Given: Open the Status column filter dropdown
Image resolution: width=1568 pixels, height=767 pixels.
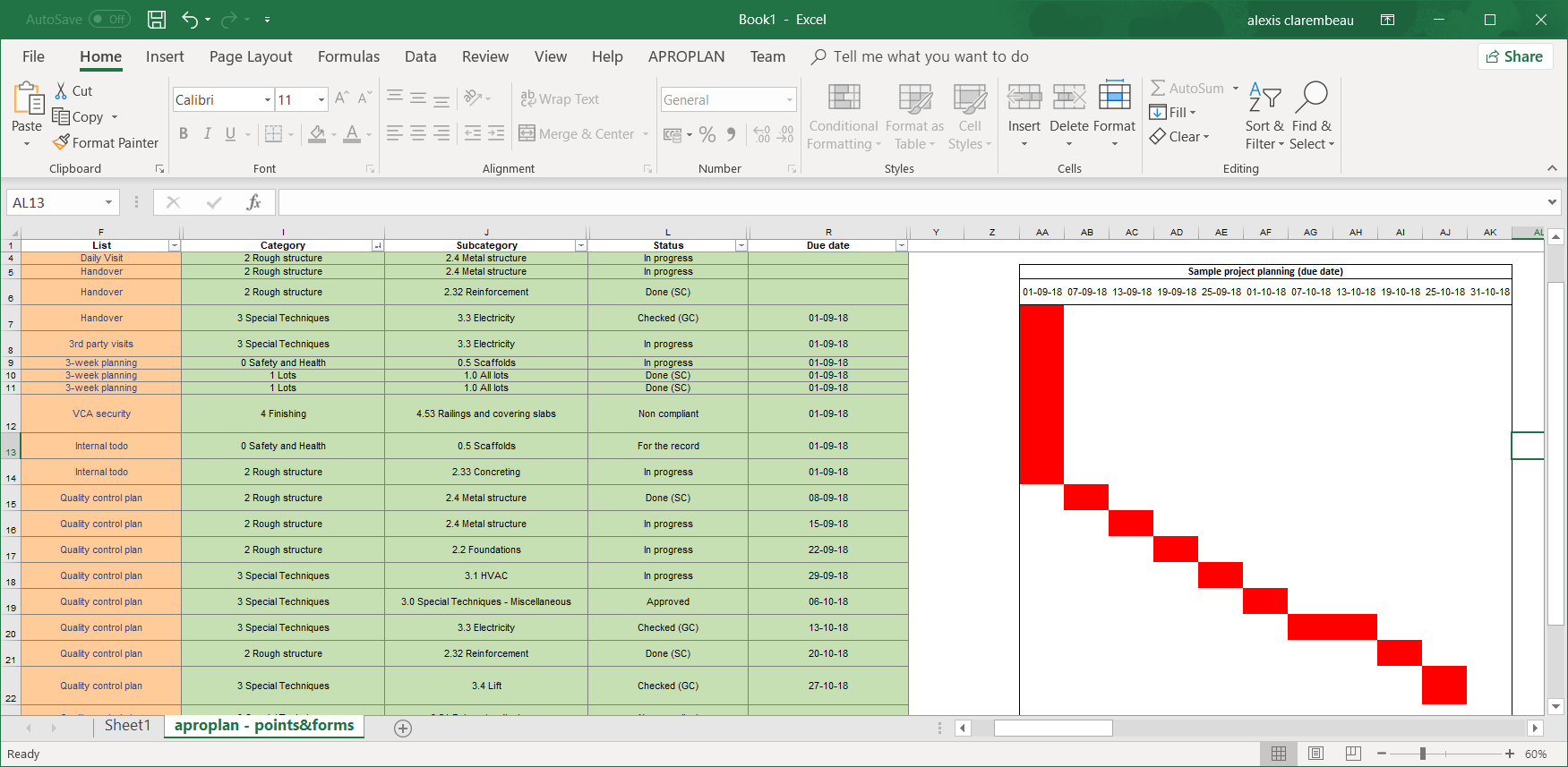Looking at the screenshot, I should pyautogui.click(x=741, y=245).
